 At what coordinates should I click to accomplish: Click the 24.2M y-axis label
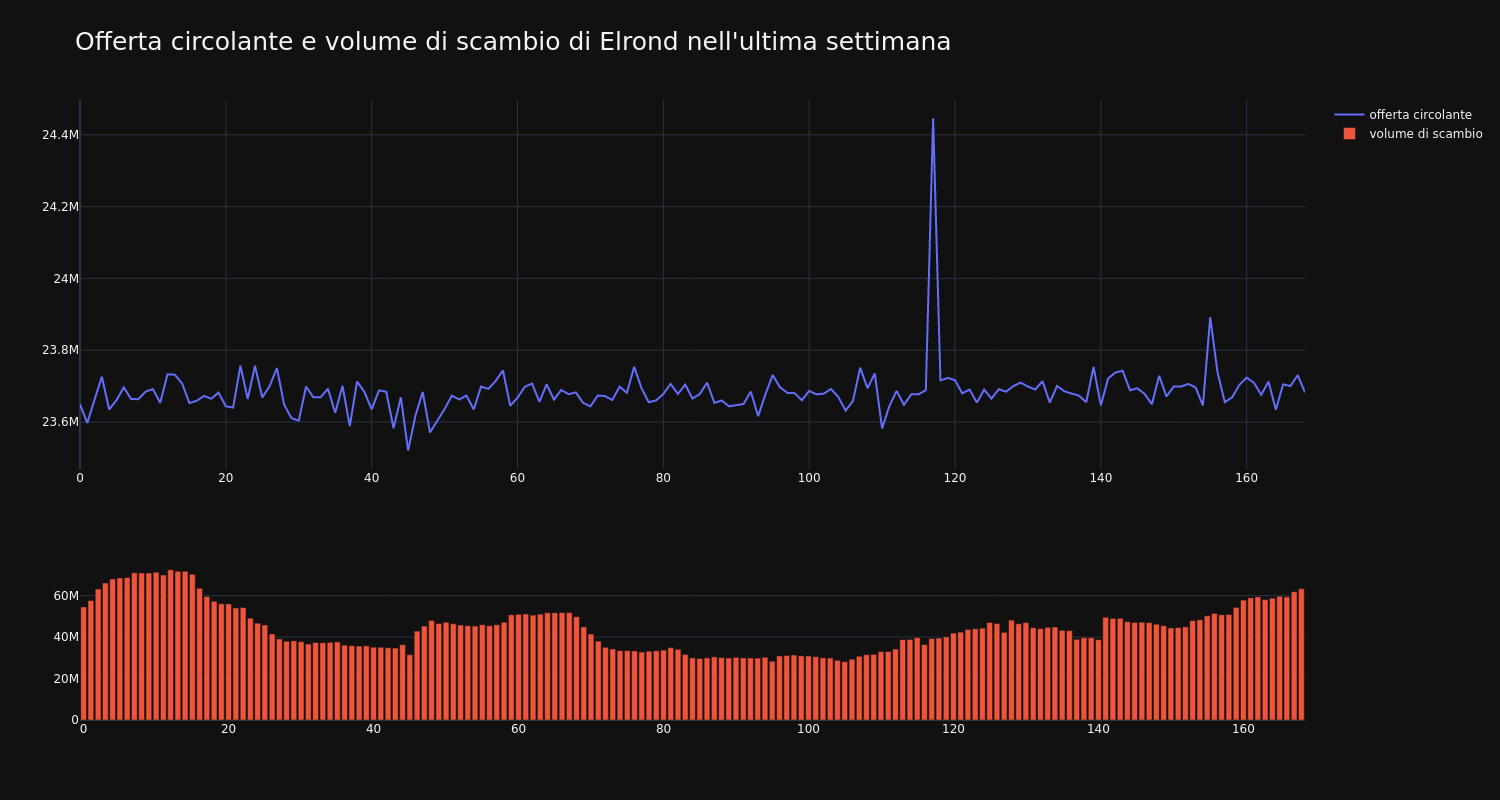60,207
